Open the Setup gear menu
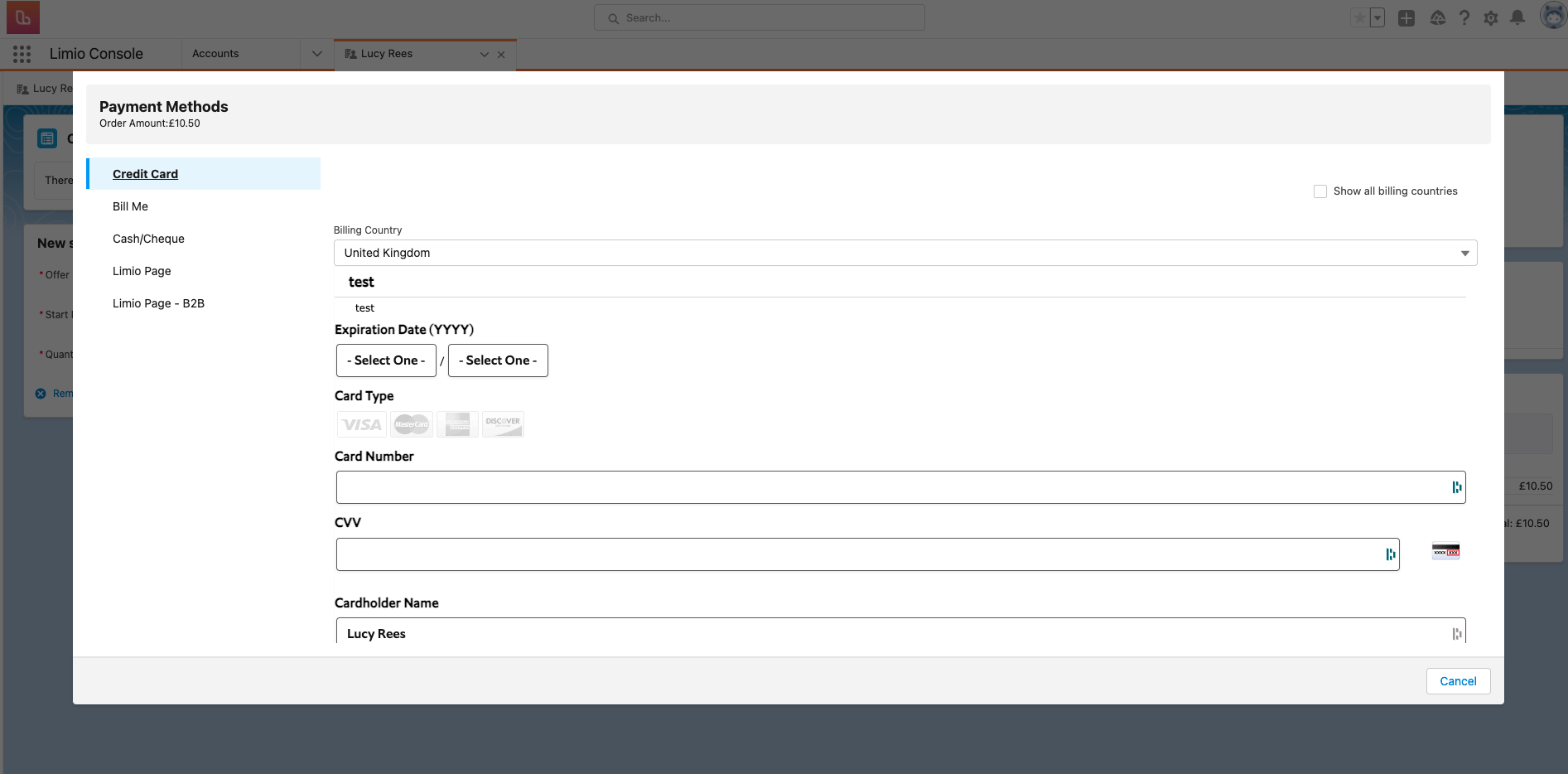1568x774 pixels. pos(1491,17)
